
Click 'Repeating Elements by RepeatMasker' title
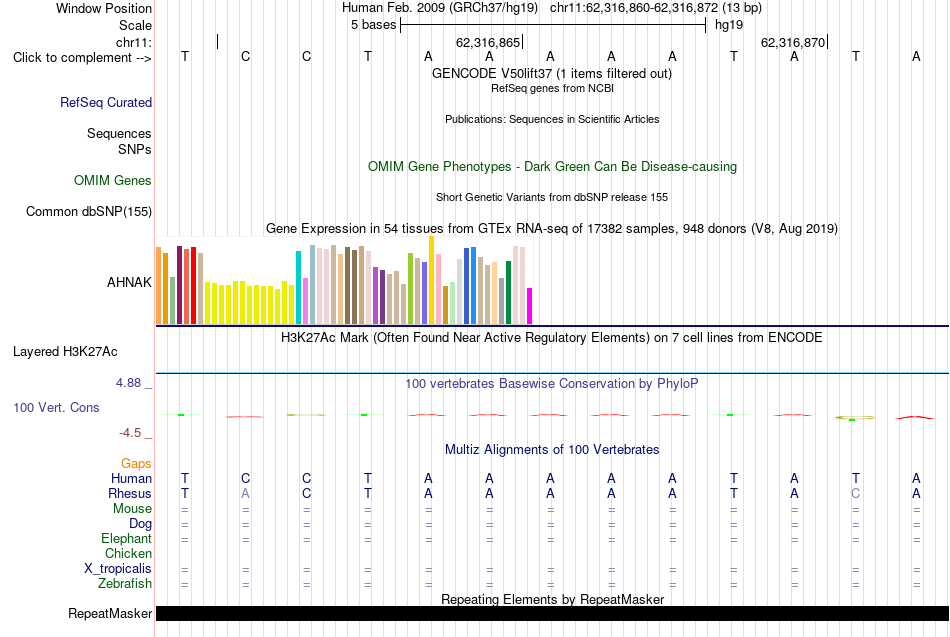click(552, 599)
